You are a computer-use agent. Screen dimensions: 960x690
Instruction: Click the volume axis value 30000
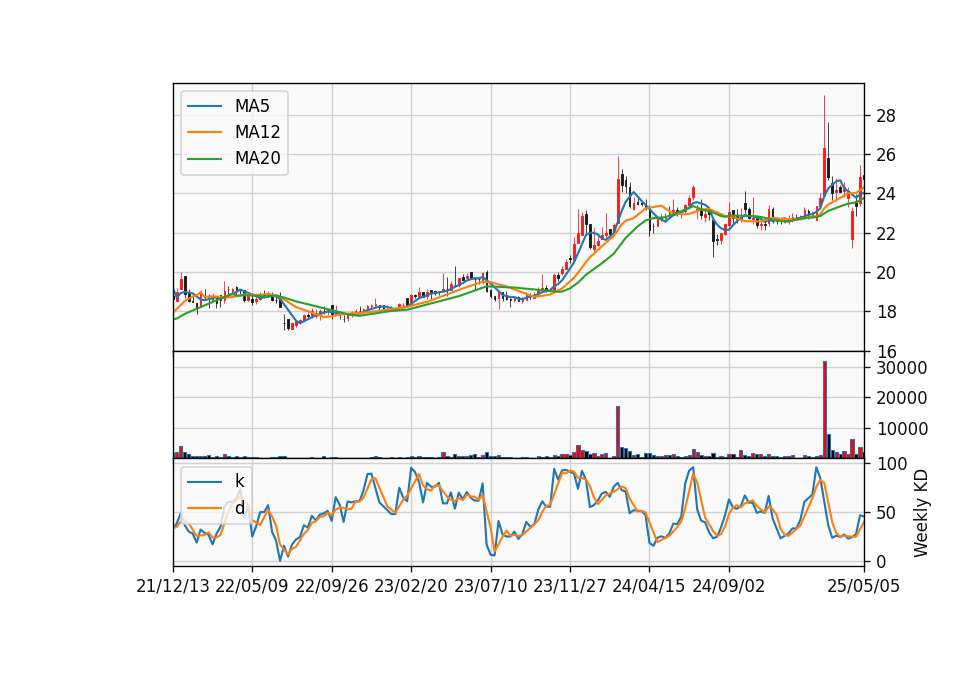tap(902, 368)
